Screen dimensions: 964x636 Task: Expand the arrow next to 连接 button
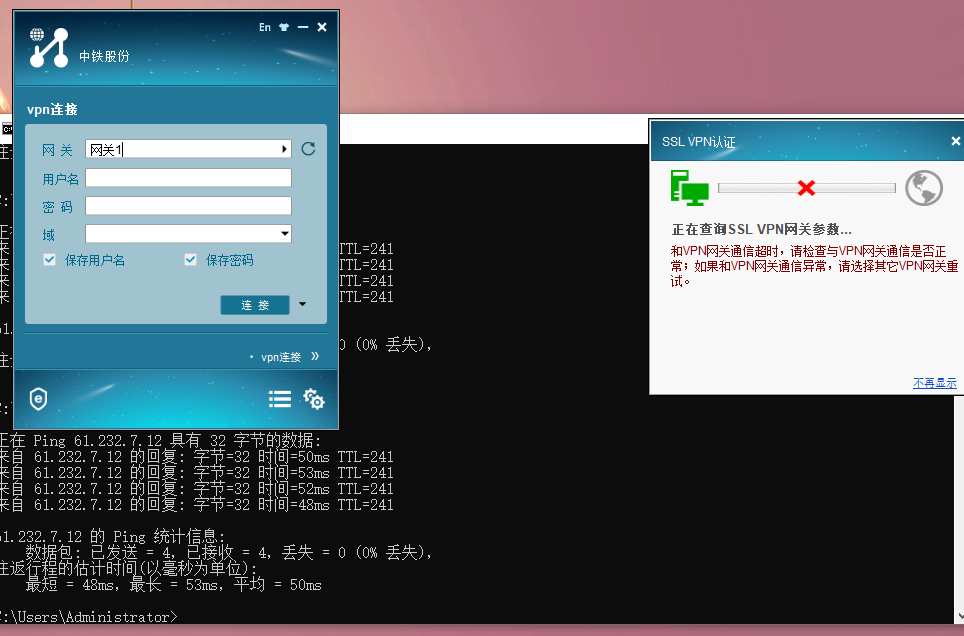(302, 304)
